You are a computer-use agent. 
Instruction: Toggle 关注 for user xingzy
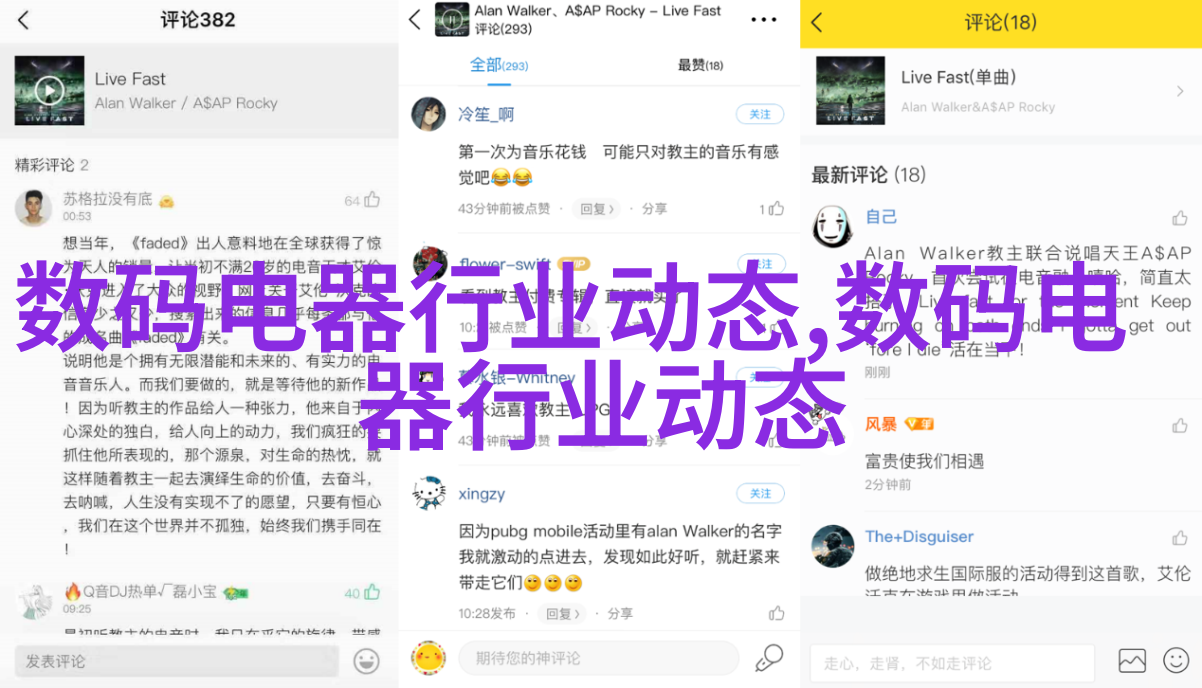point(761,493)
